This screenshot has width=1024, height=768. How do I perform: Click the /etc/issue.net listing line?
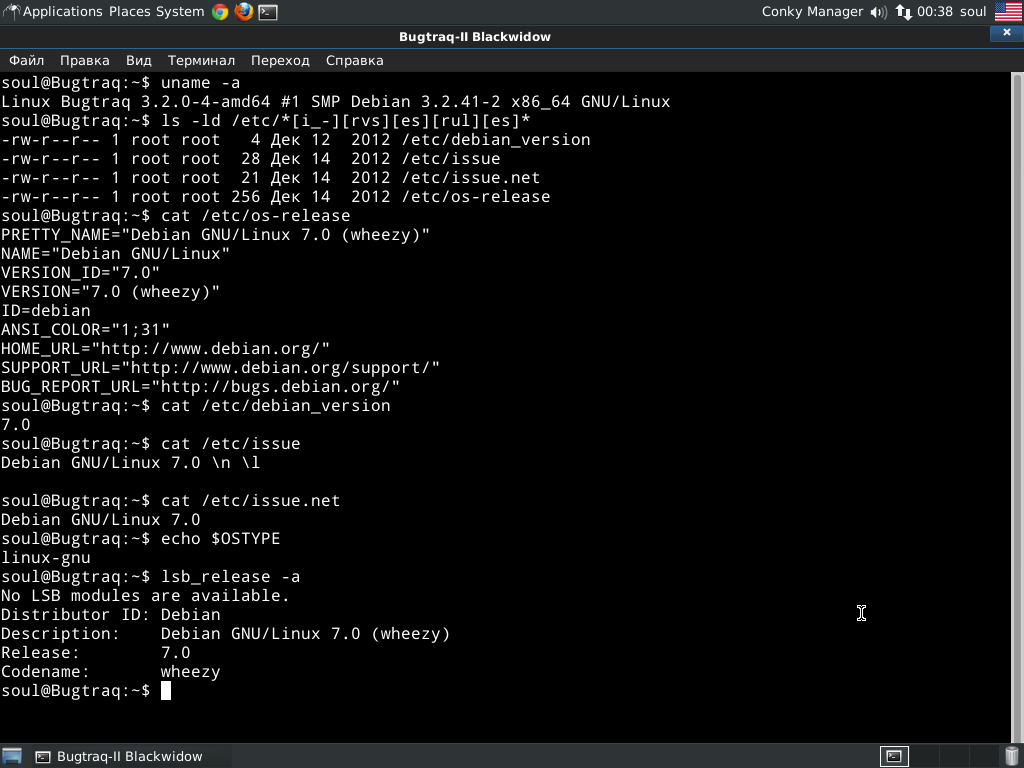[270, 178]
